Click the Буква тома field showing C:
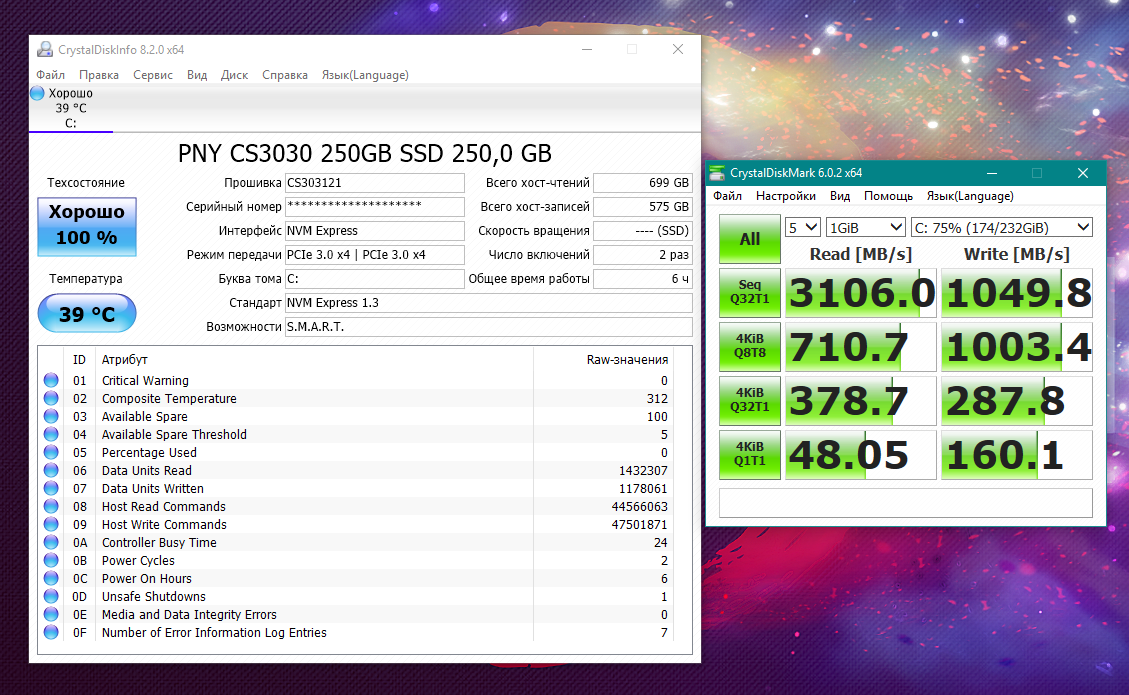This screenshot has height=695, width=1129. click(x=374, y=279)
